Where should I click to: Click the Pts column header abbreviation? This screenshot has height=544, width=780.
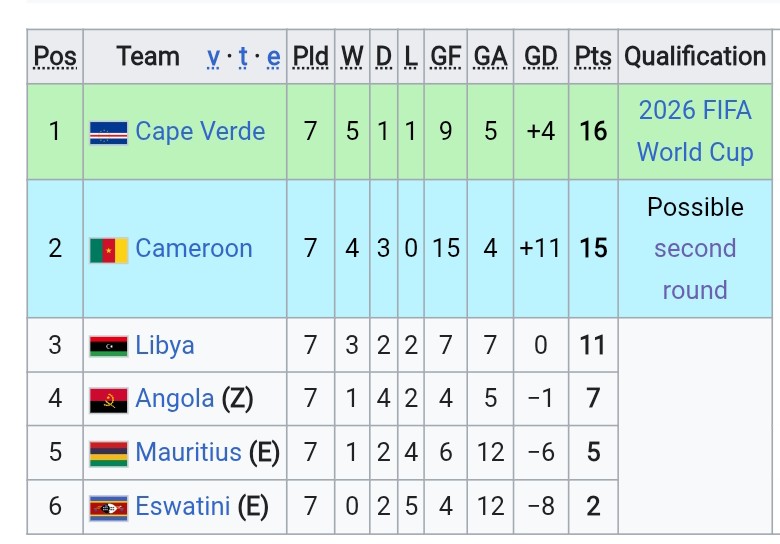pos(593,56)
